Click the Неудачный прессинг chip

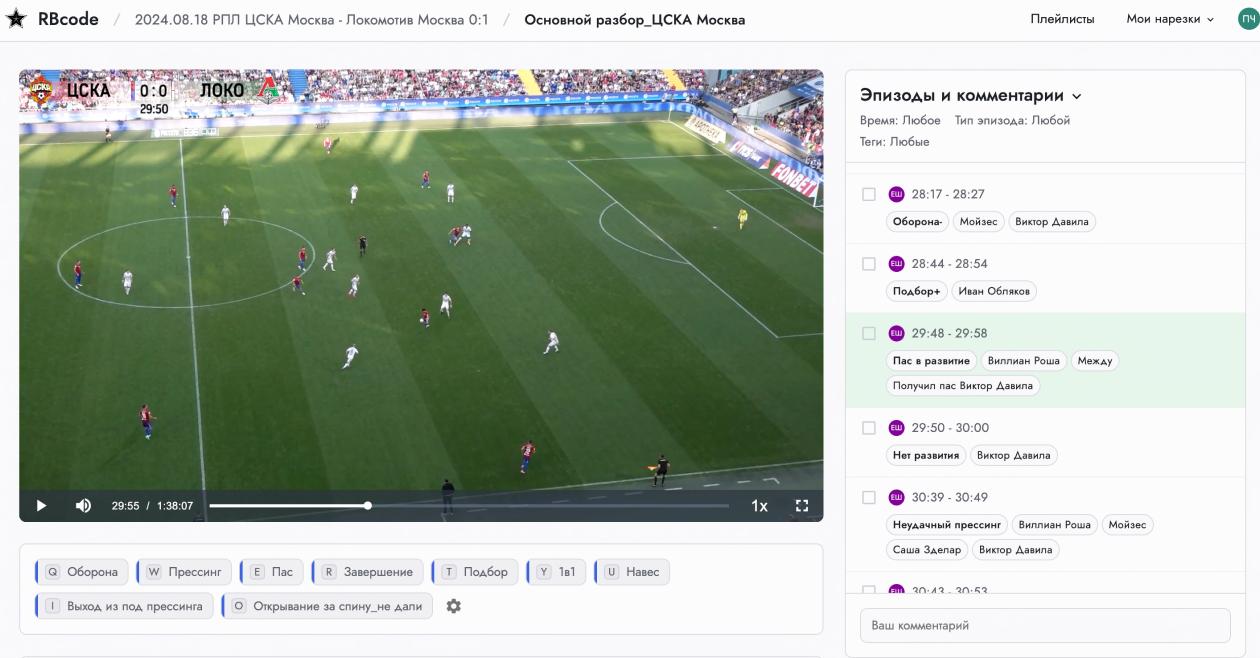point(947,524)
